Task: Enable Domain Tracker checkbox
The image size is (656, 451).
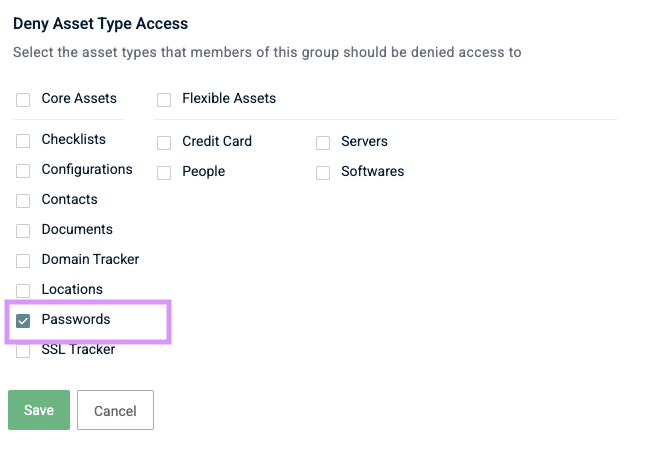Action: 23,261
